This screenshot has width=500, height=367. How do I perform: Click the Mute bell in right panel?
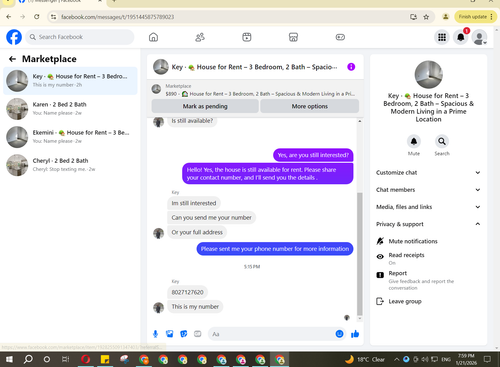[414, 141]
